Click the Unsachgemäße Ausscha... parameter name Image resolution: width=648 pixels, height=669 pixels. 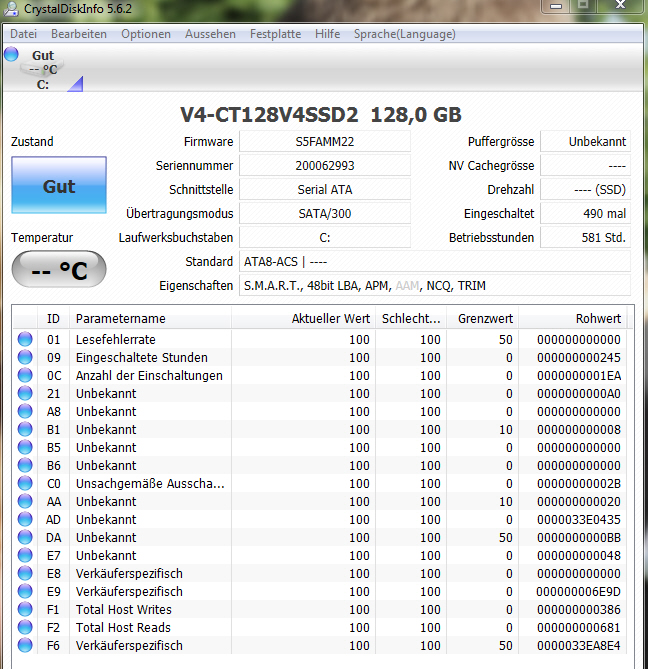pyautogui.click(x=150, y=484)
